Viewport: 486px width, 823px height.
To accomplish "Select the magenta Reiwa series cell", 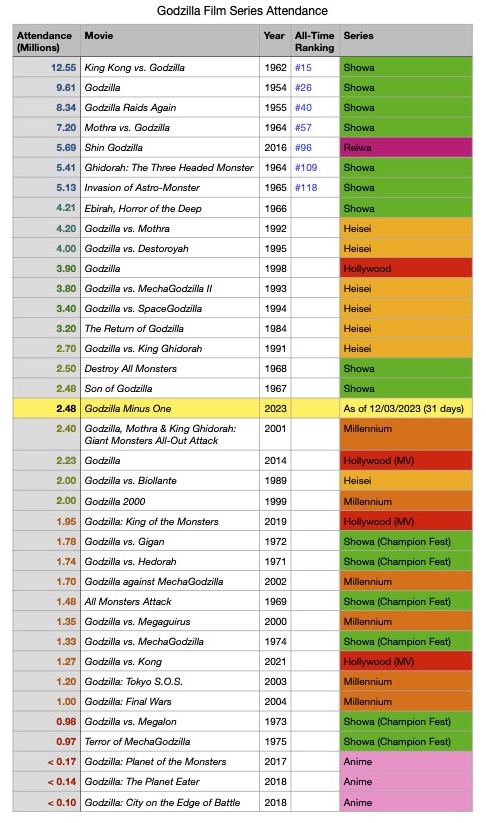I will pyautogui.click(x=406, y=147).
